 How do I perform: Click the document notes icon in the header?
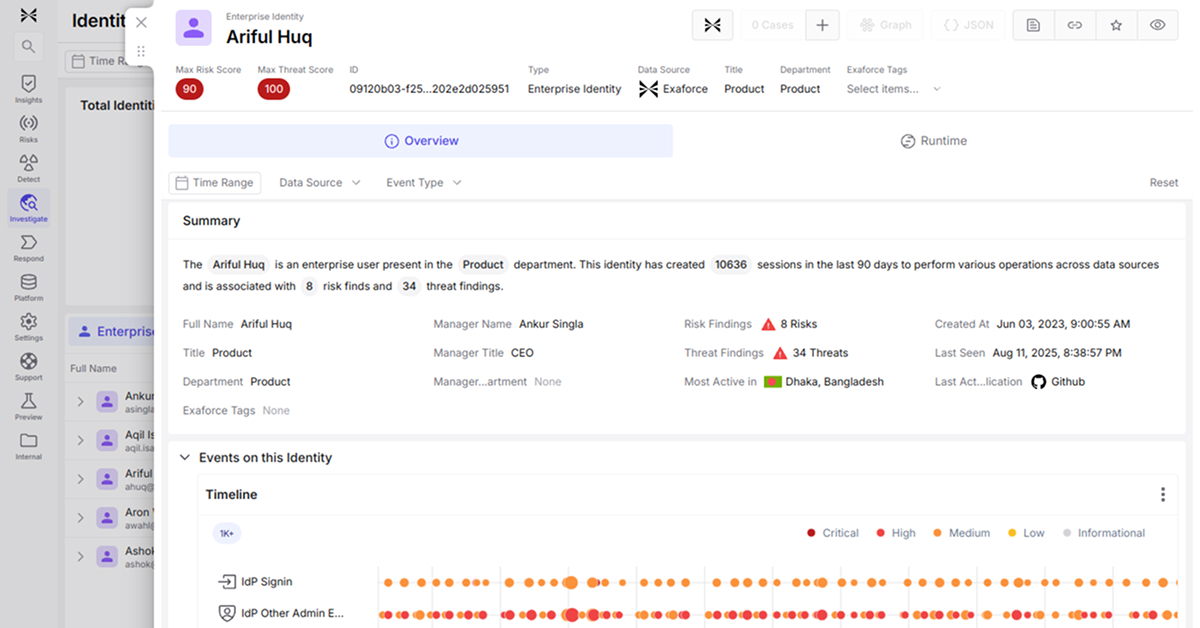(1033, 25)
